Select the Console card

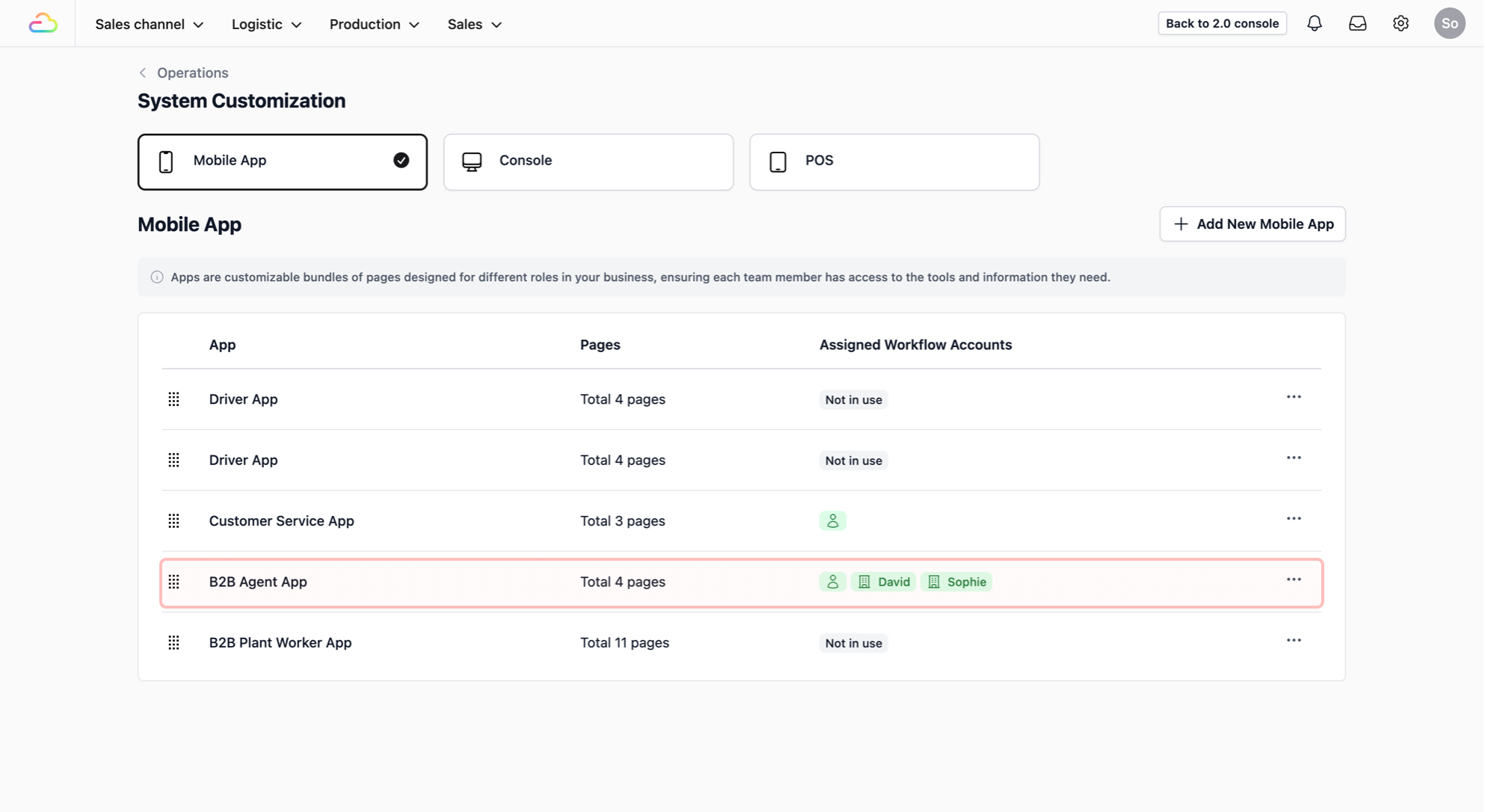click(588, 162)
